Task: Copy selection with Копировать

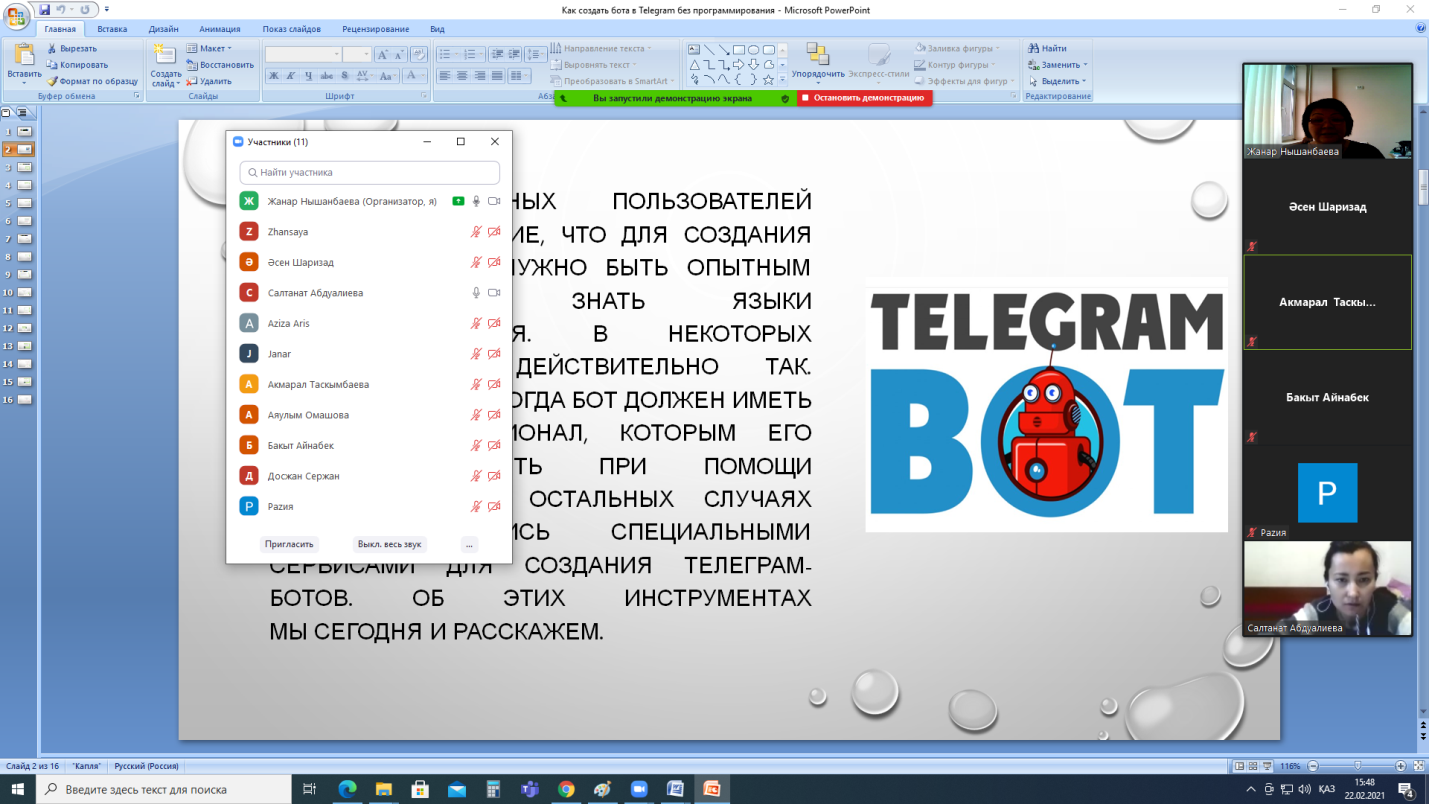Action: pyautogui.click(x=76, y=64)
